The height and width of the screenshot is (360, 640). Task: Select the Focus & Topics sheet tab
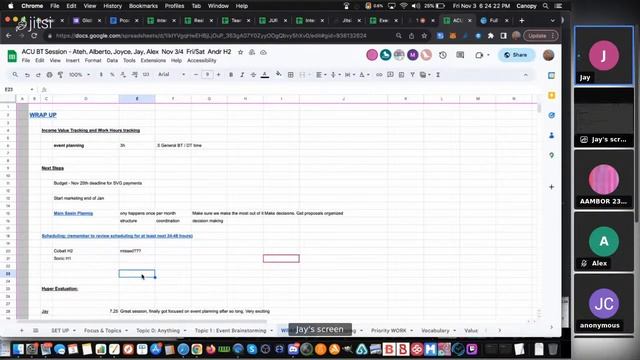click(x=102, y=331)
